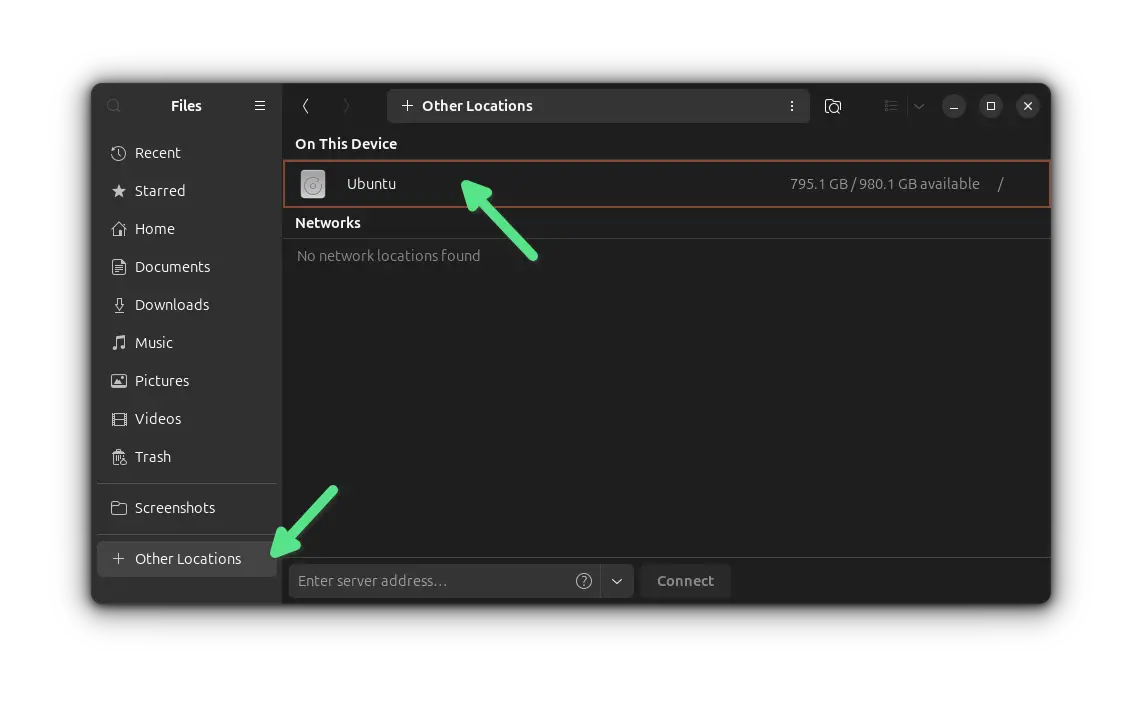Image resolution: width=1142 pixels, height=703 pixels.
Task: Open Starred items in sidebar
Action: (x=159, y=191)
